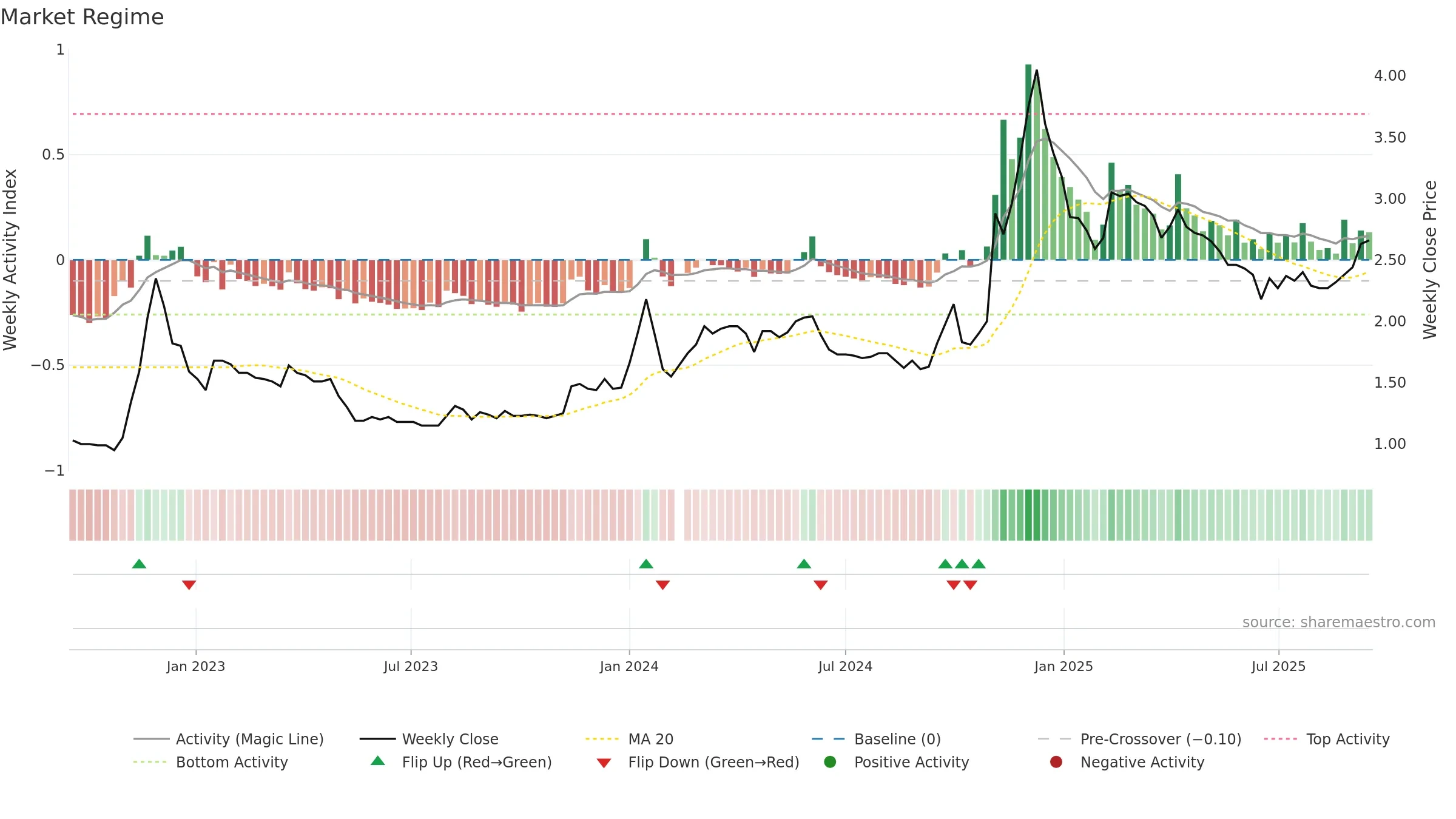Image resolution: width=1456 pixels, height=819 pixels.
Task: Click the Weekly Close Price axis title
Action: coord(1430,260)
